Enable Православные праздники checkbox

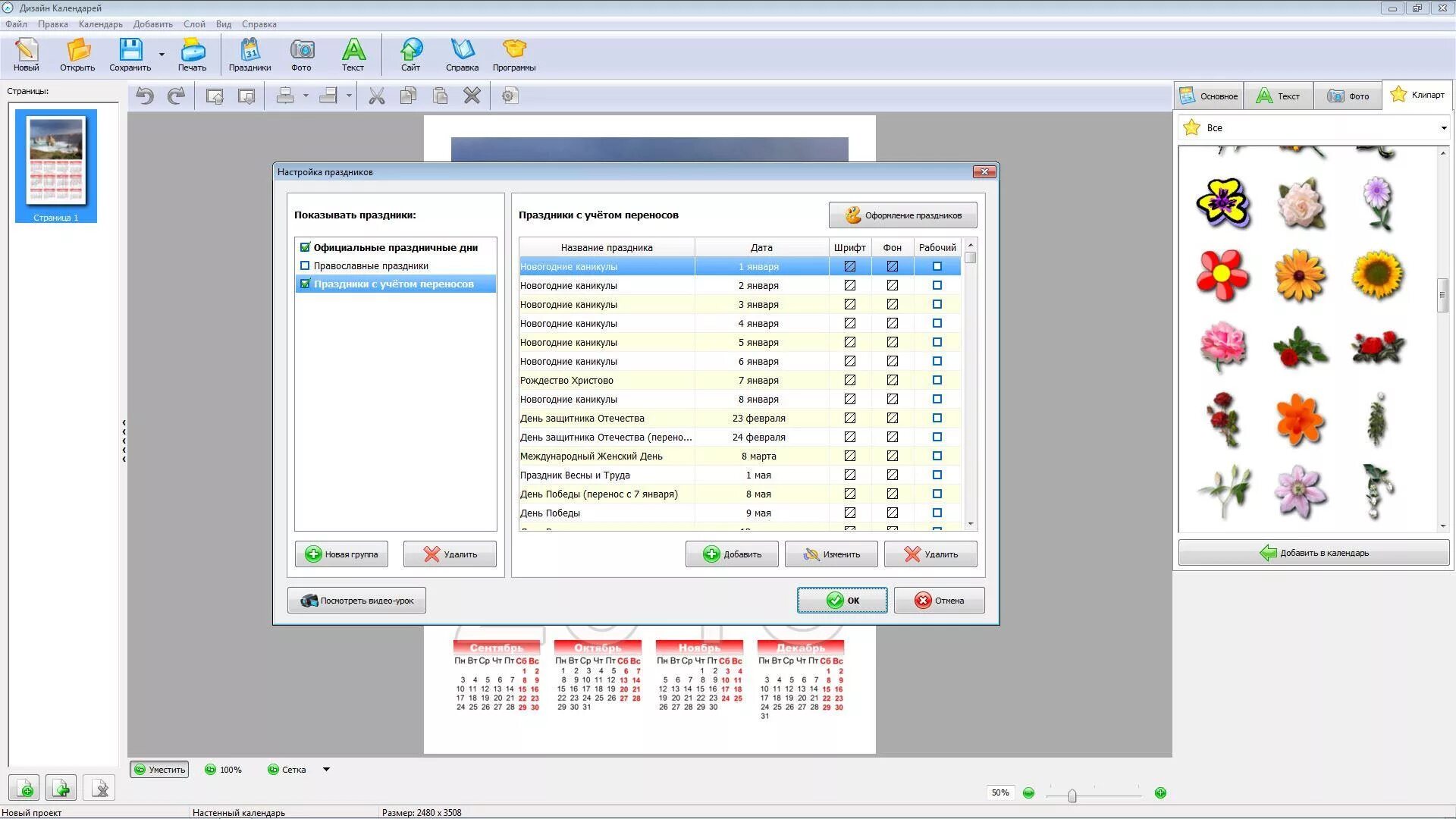point(305,265)
